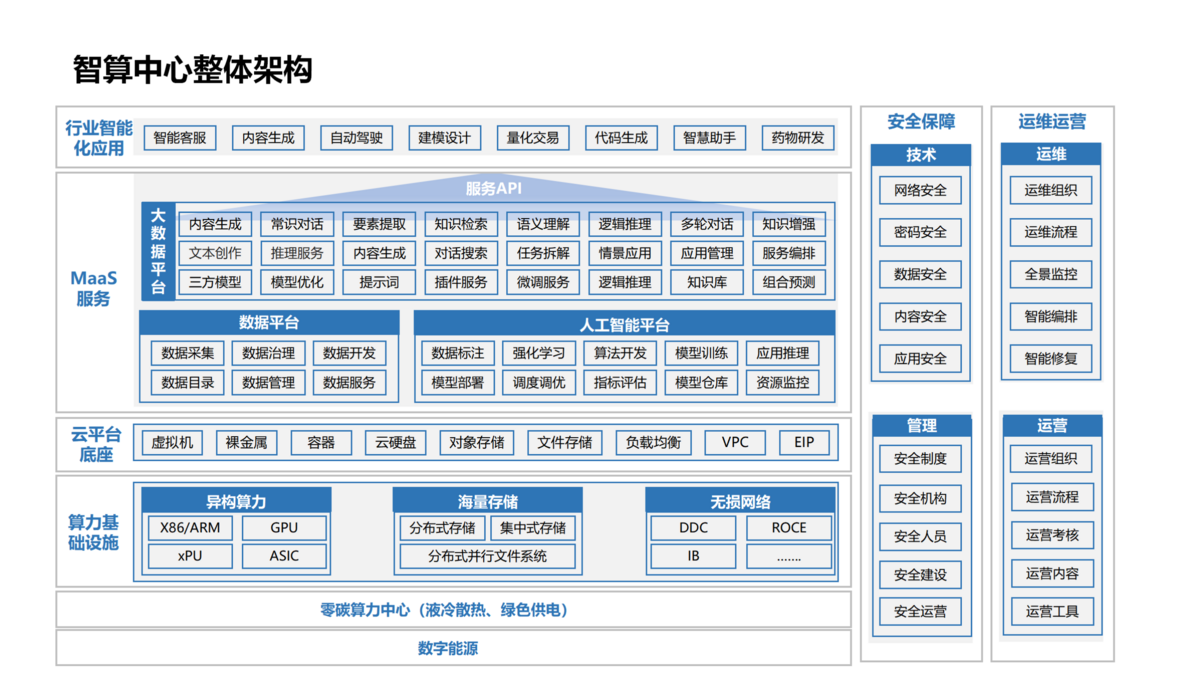Select the 自动驾驶 box
This screenshot has height=675, width=1200.
point(357,138)
